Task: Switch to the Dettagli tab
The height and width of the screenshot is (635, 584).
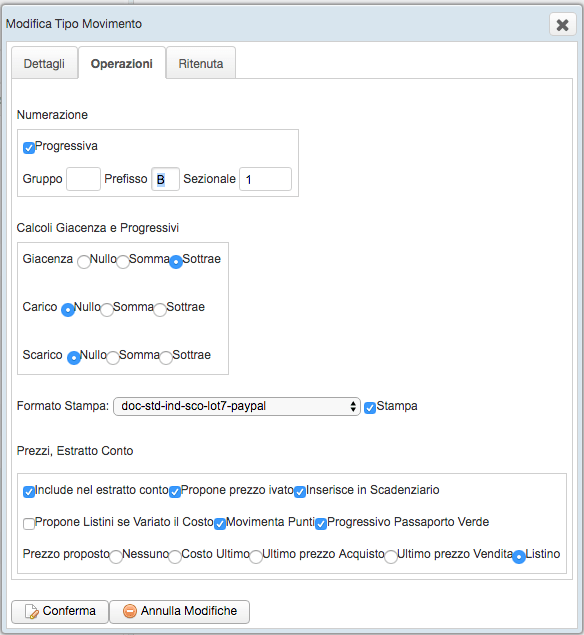Action: tap(45, 63)
